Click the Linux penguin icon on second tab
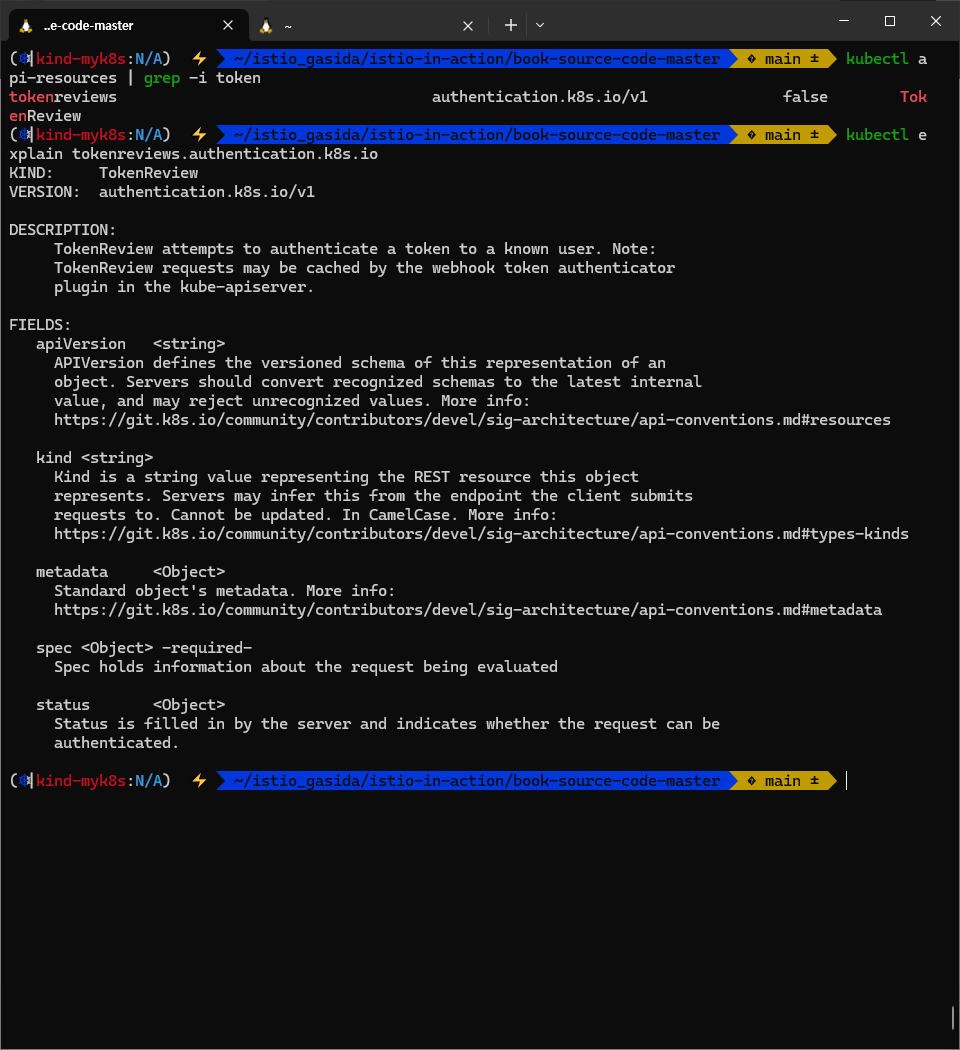 [x=266, y=25]
